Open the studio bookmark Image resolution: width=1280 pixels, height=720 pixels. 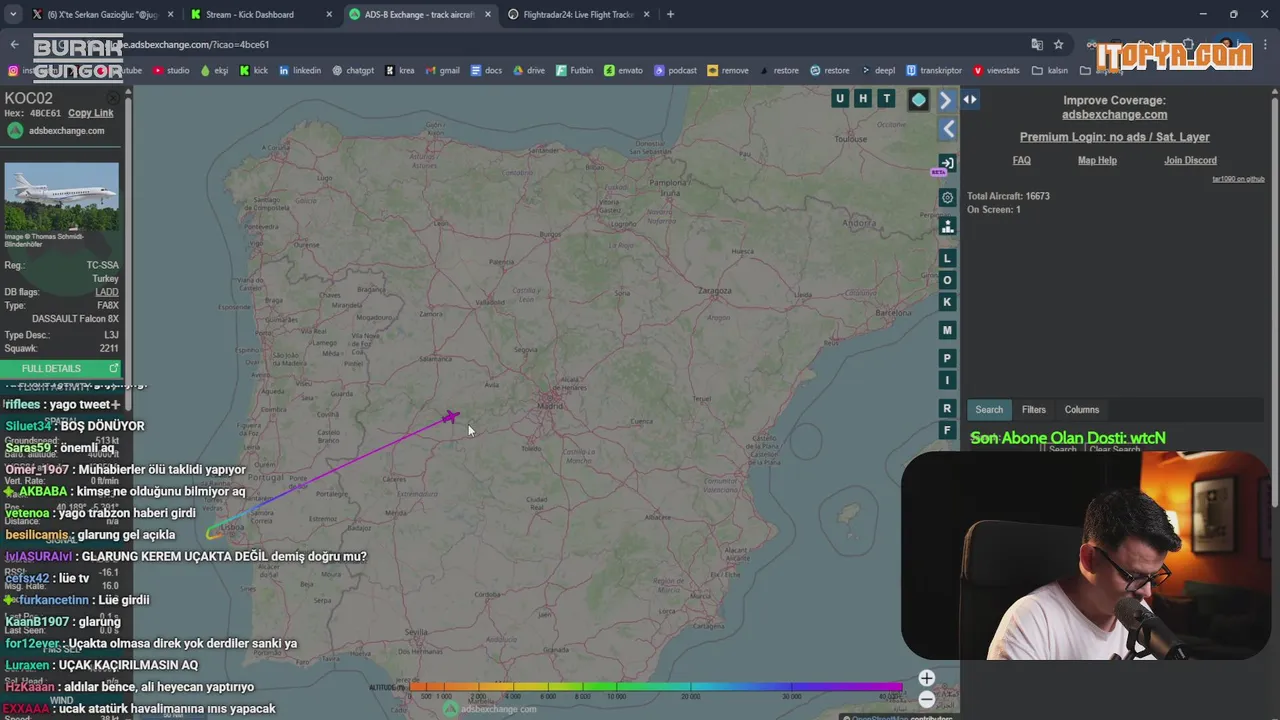(171, 71)
